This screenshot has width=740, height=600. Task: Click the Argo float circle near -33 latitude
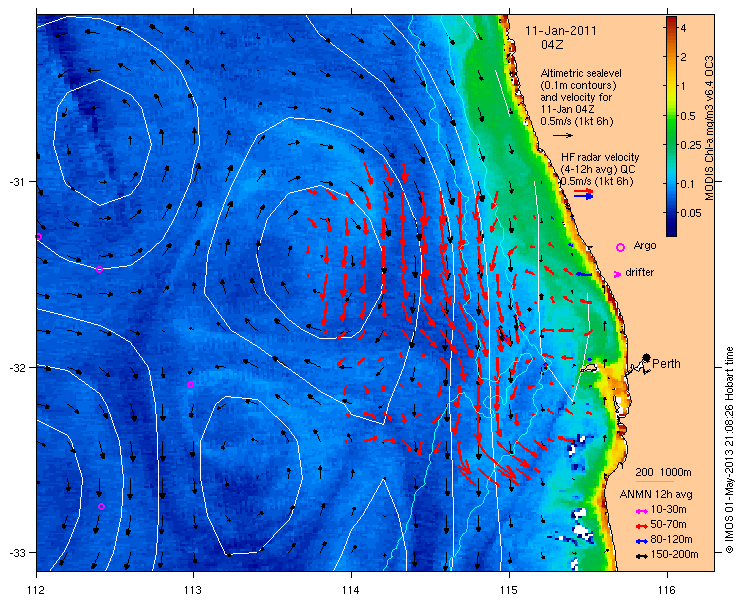[x=101, y=507]
